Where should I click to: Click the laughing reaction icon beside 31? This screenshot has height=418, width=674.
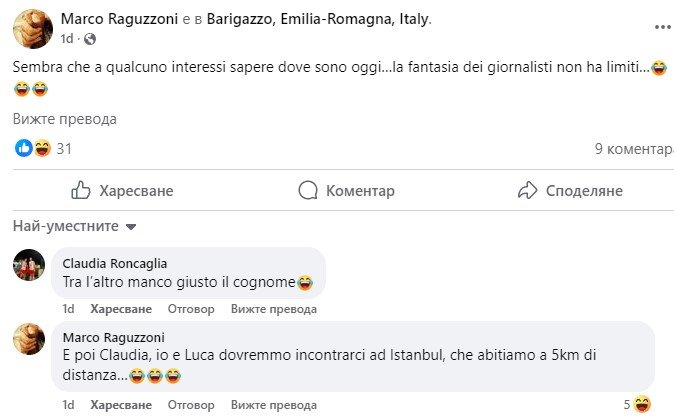(42, 149)
